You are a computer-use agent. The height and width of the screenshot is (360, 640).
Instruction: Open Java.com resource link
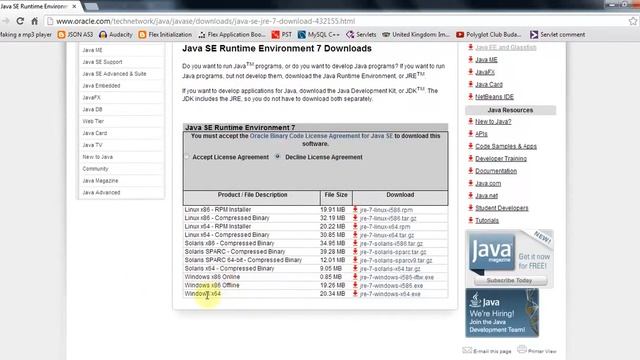click(x=488, y=184)
